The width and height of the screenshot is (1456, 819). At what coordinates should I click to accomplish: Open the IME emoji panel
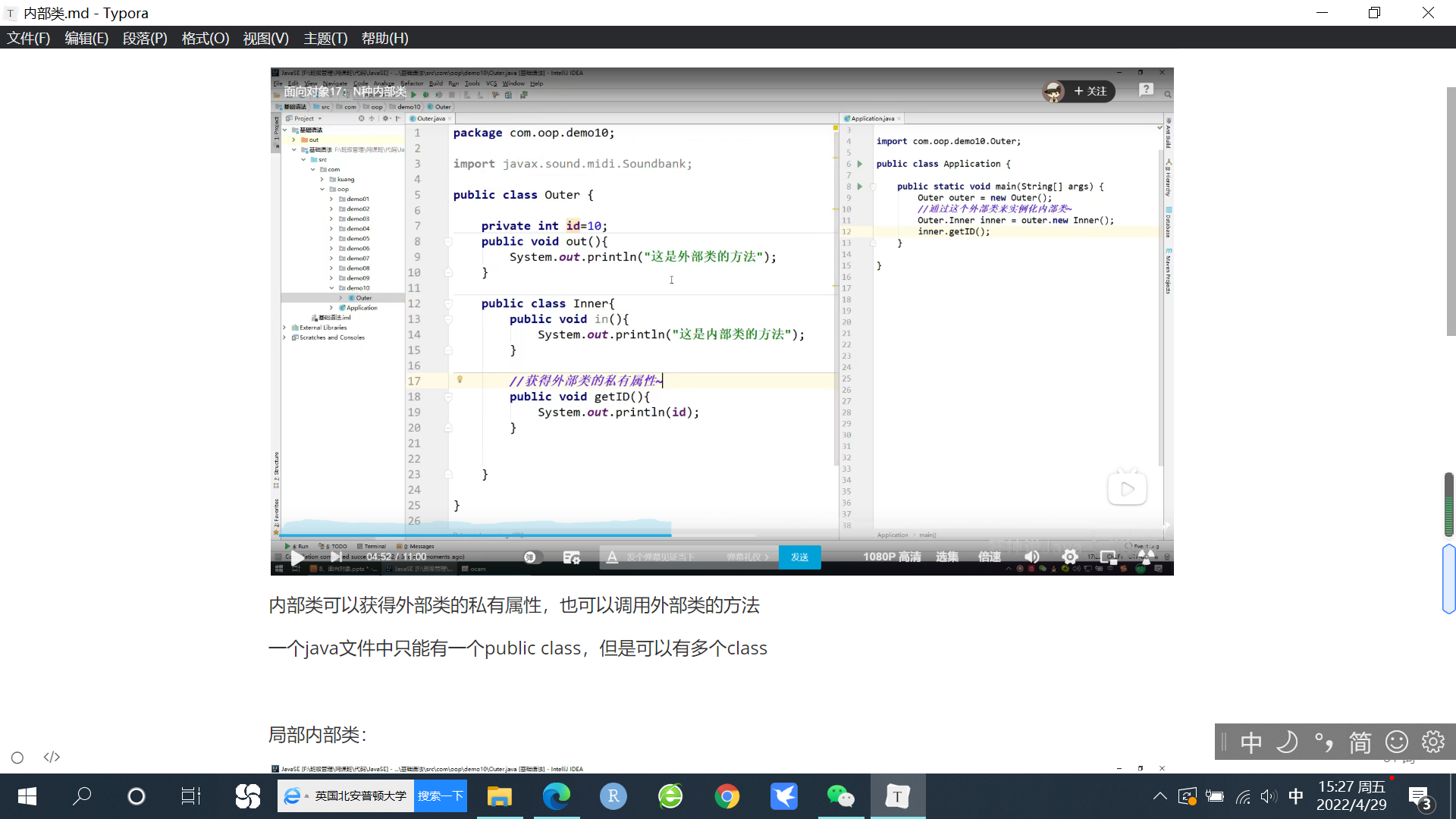tap(1396, 742)
